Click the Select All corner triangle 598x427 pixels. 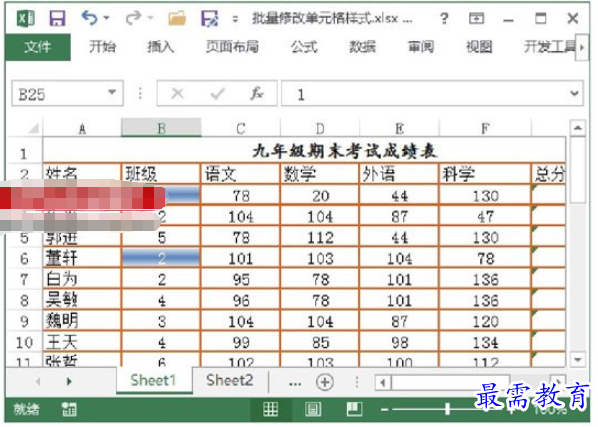[33, 128]
